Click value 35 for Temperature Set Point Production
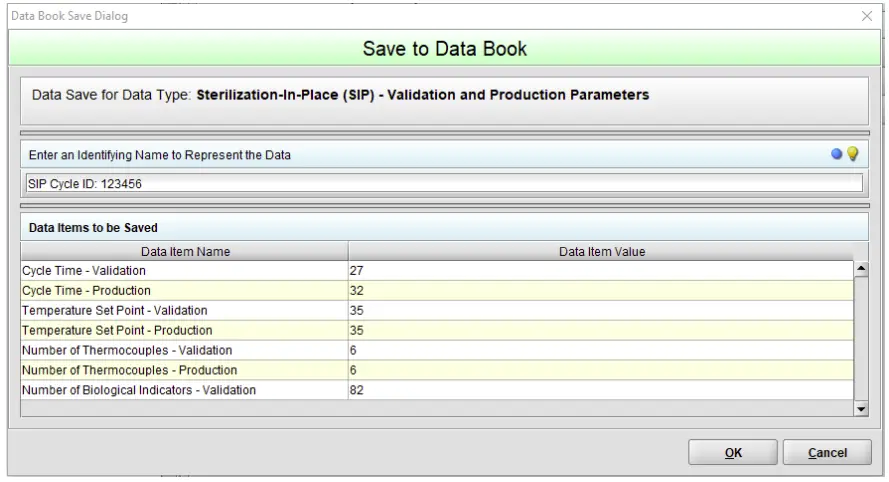 [356, 330]
